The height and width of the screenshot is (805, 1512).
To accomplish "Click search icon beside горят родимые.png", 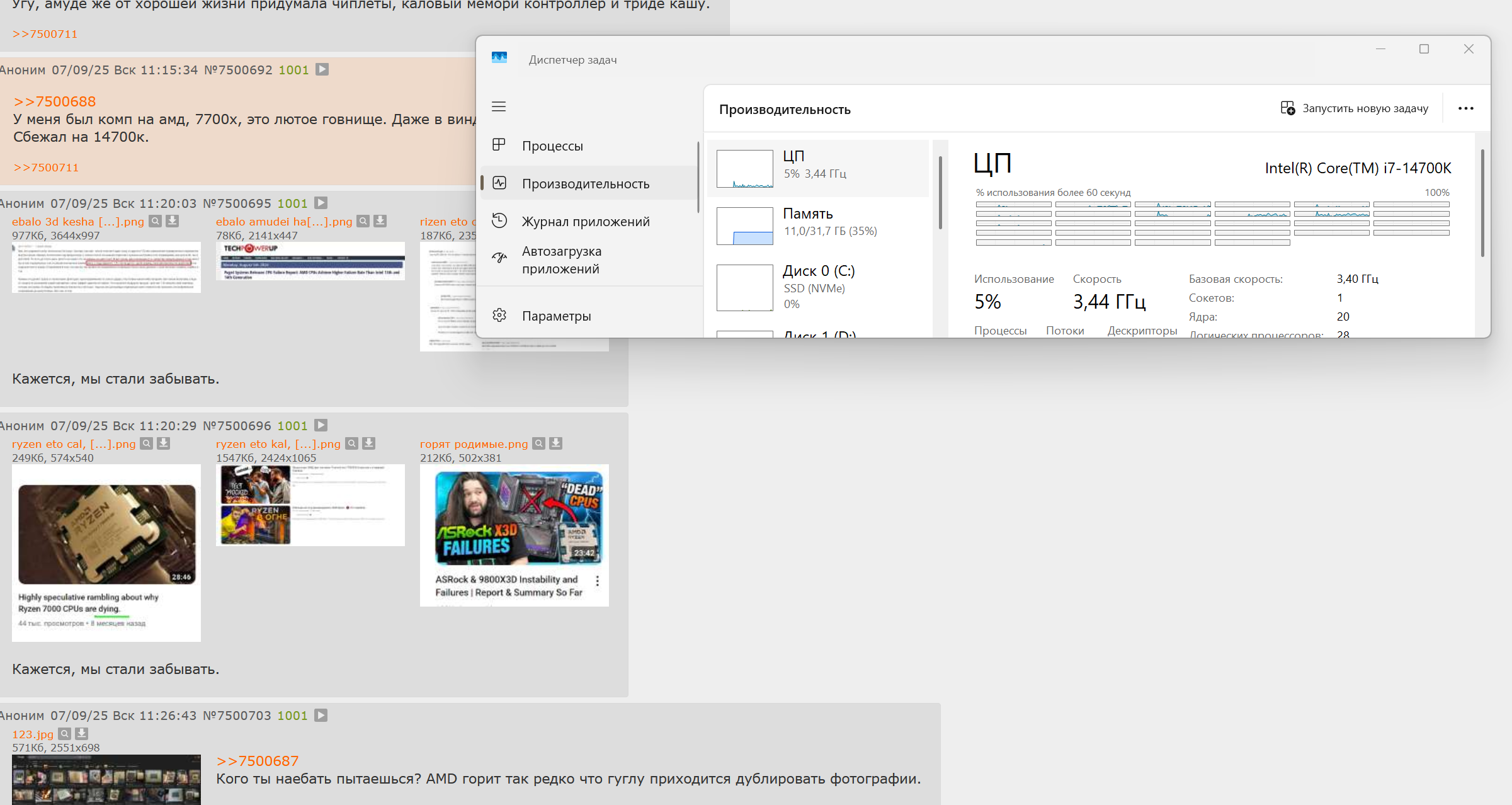I will 538,443.
